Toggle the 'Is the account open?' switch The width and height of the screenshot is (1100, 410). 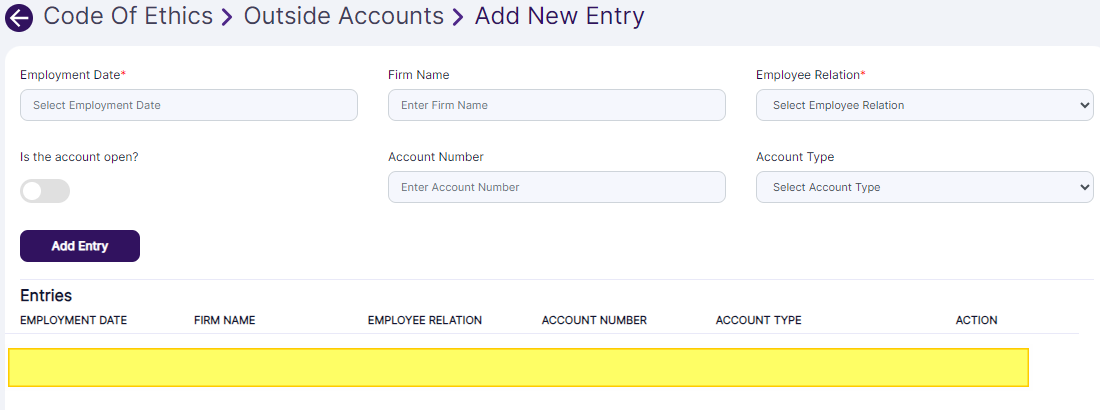coord(45,191)
